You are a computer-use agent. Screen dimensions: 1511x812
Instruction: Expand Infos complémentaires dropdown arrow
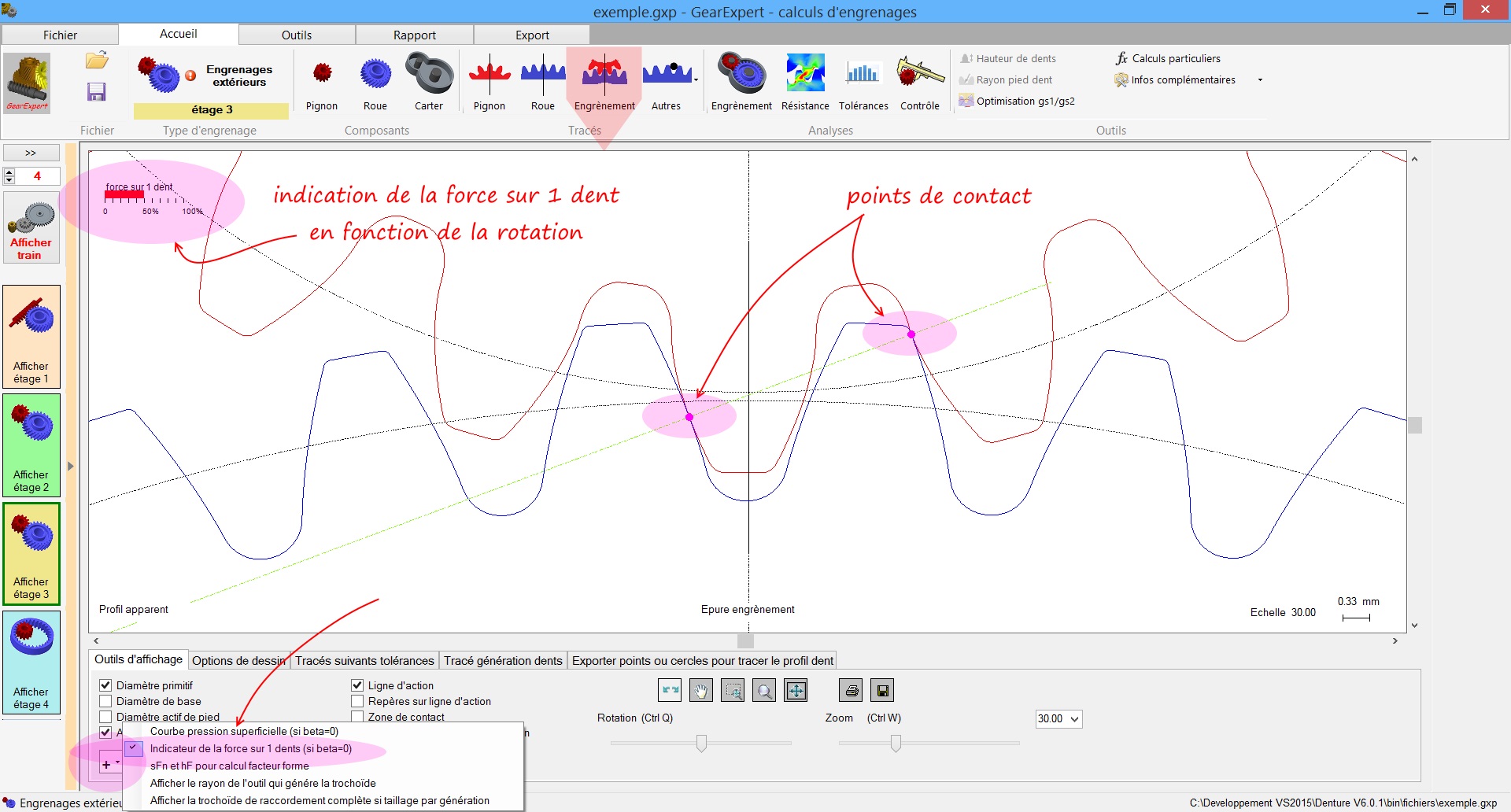[x=1260, y=80]
